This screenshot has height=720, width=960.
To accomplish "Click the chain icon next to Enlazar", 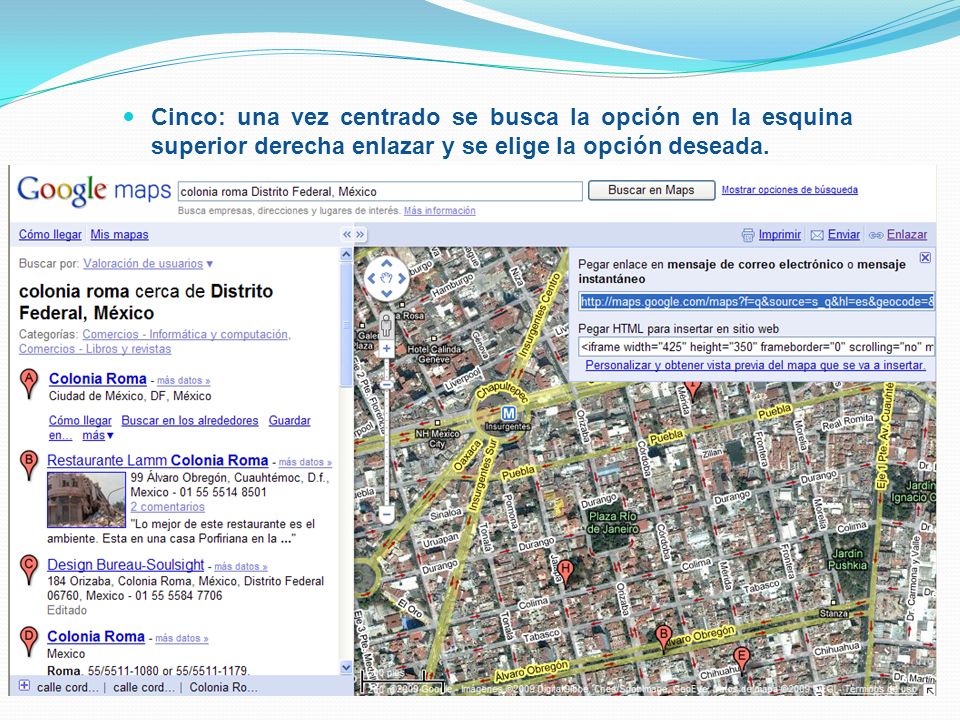I will (876, 234).
